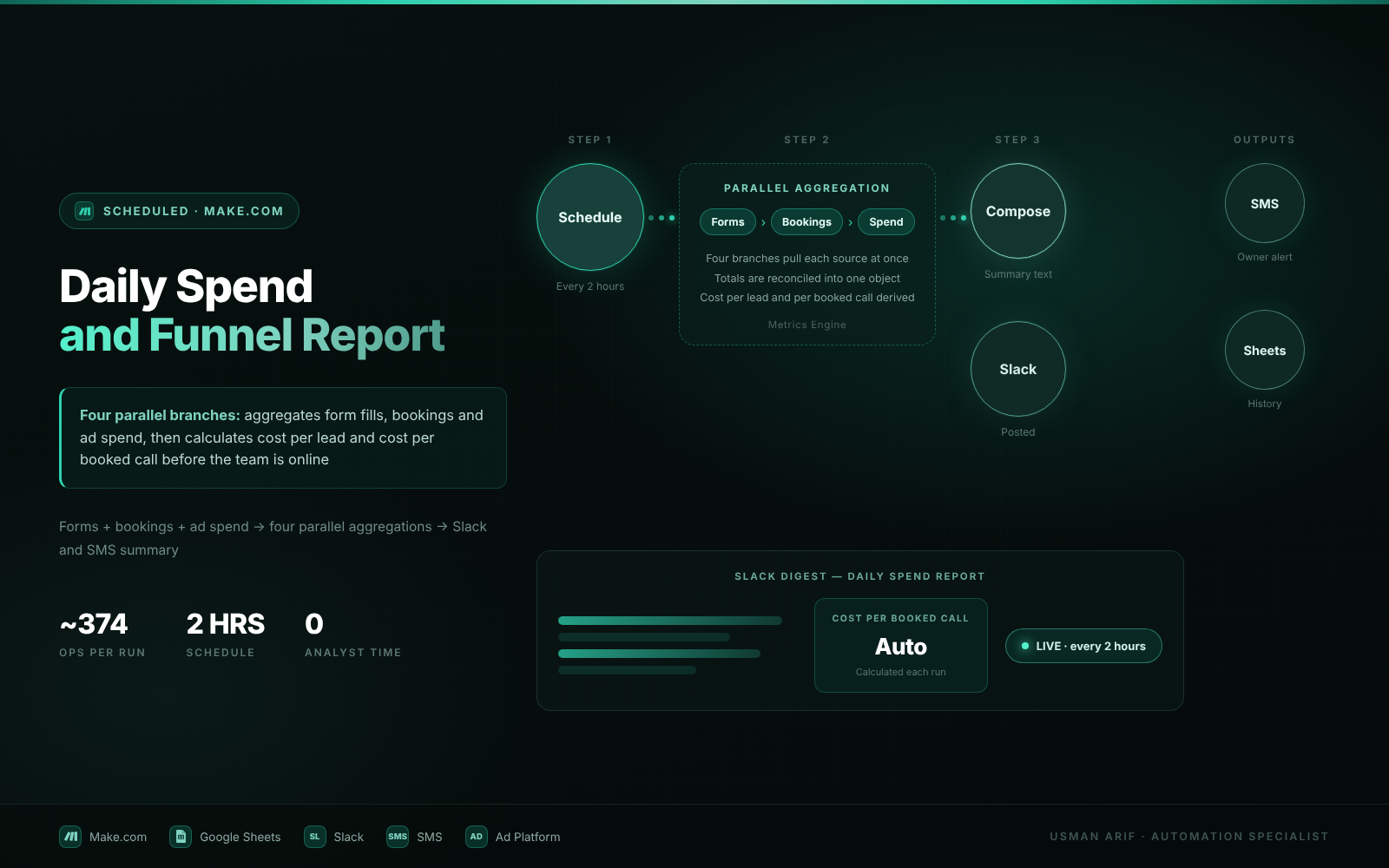Click the 'Owner alert' caption

pyautogui.click(x=1265, y=257)
